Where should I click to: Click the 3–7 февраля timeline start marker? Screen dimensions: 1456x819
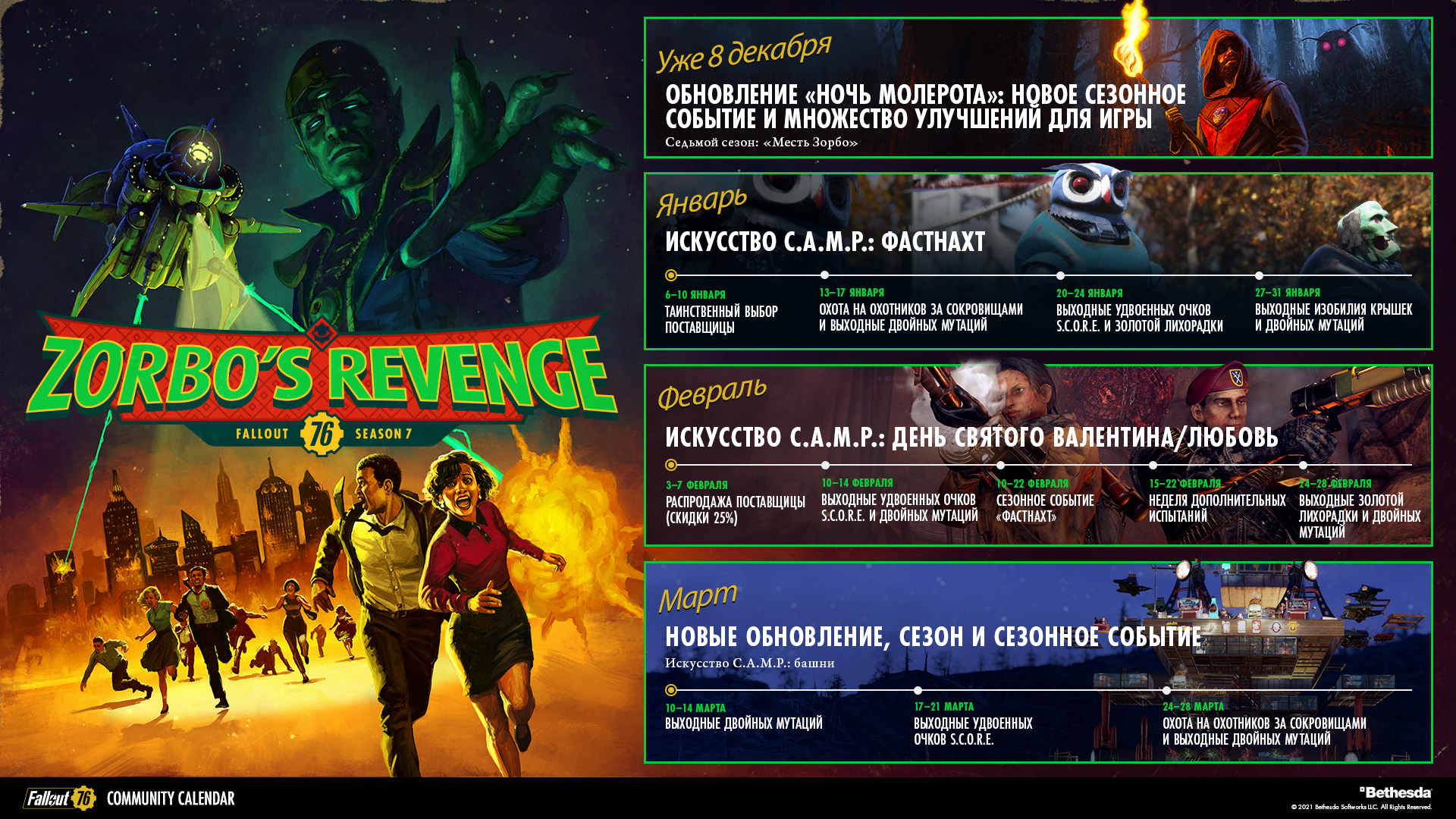(670, 465)
